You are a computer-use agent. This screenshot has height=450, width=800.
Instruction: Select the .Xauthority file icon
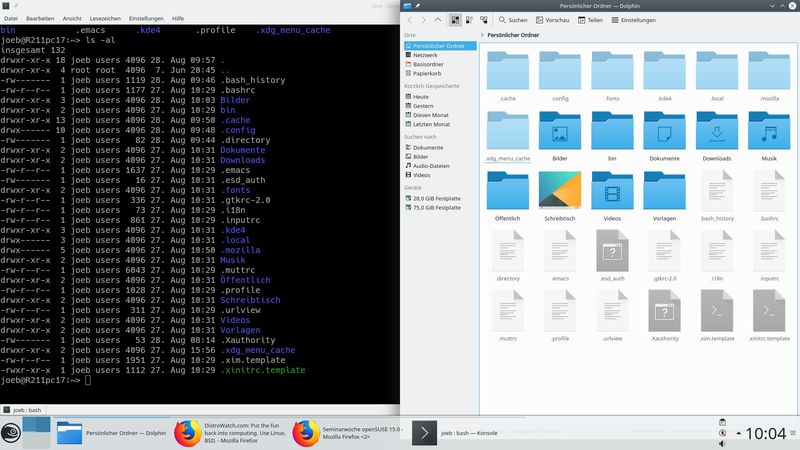pos(664,311)
